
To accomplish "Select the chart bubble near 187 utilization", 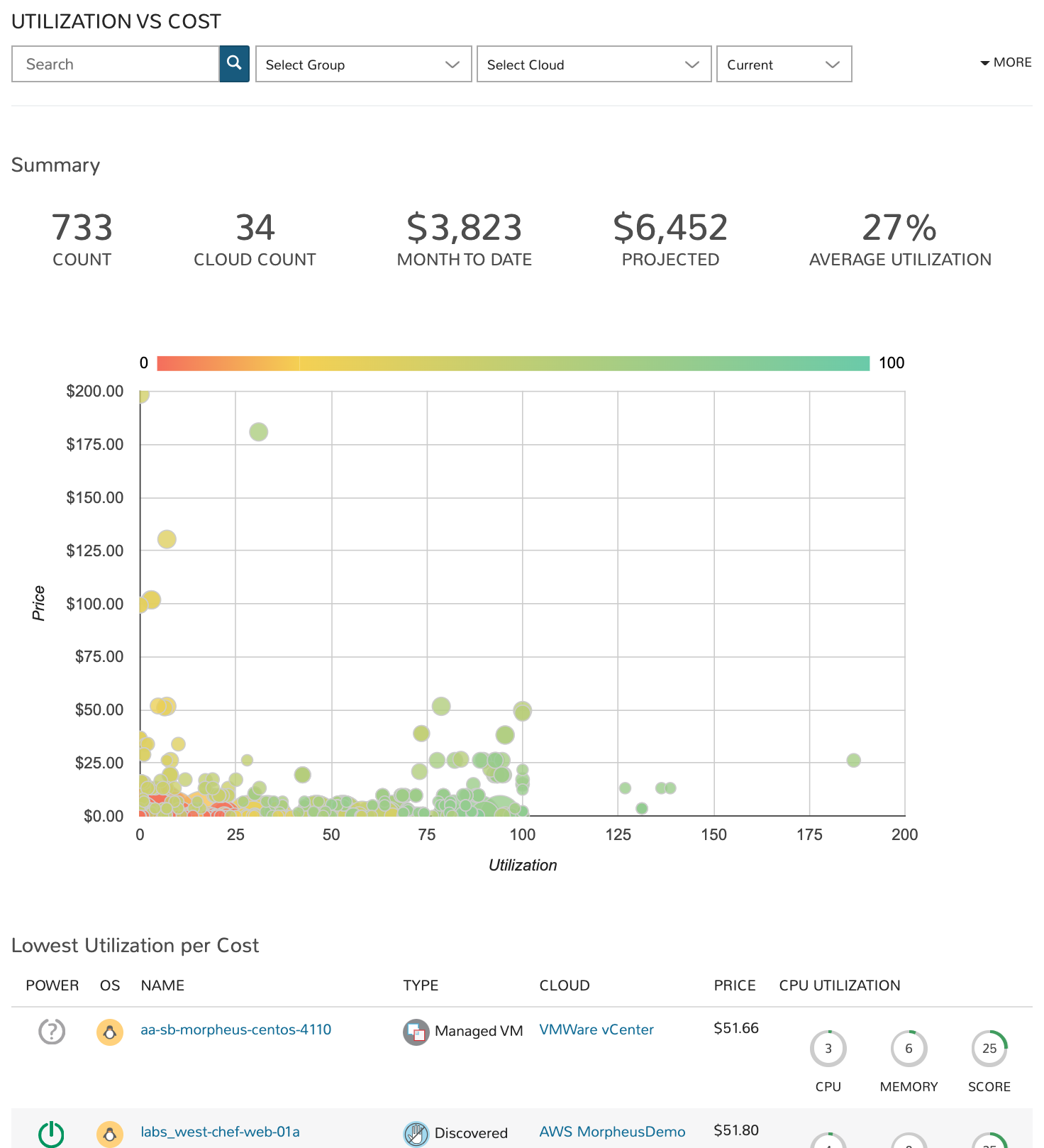I will click(x=853, y=760).
